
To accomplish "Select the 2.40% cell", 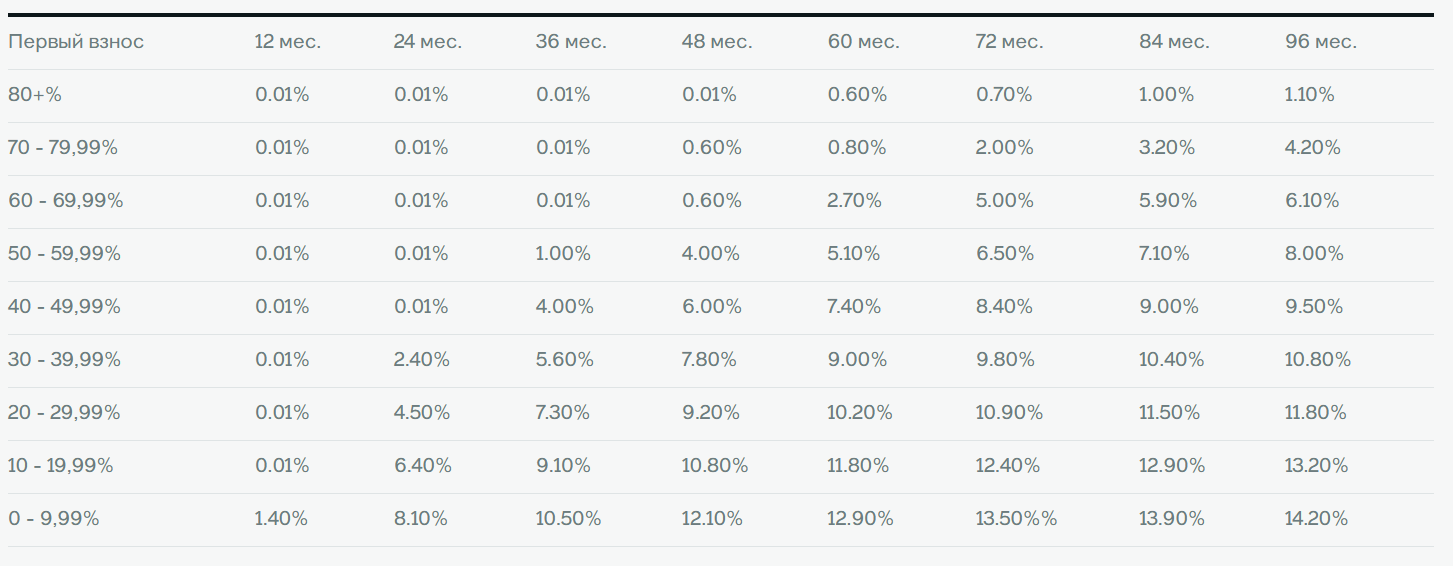I will pos(422,360).
